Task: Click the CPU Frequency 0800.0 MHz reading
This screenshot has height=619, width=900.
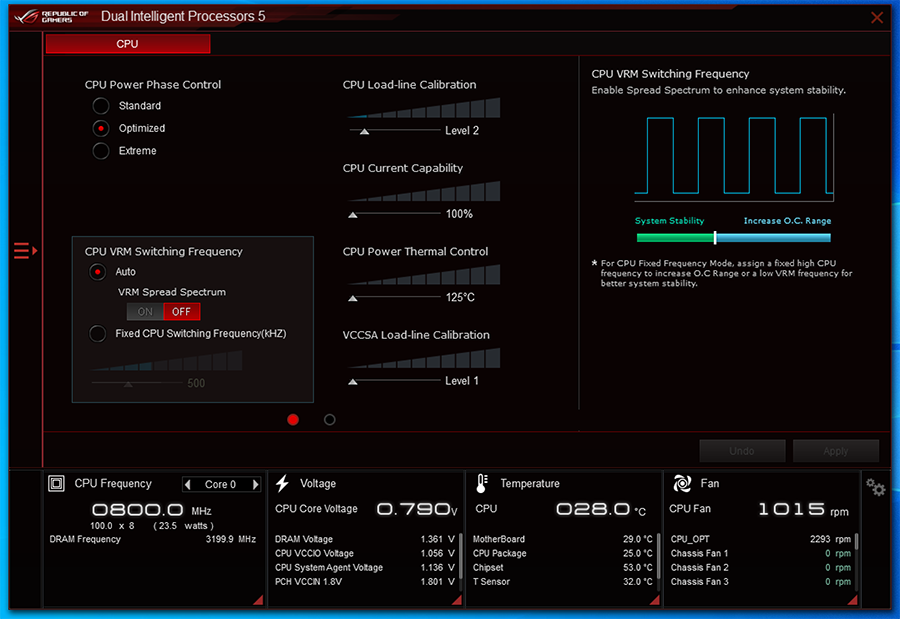Action: (x=152, y=510)
